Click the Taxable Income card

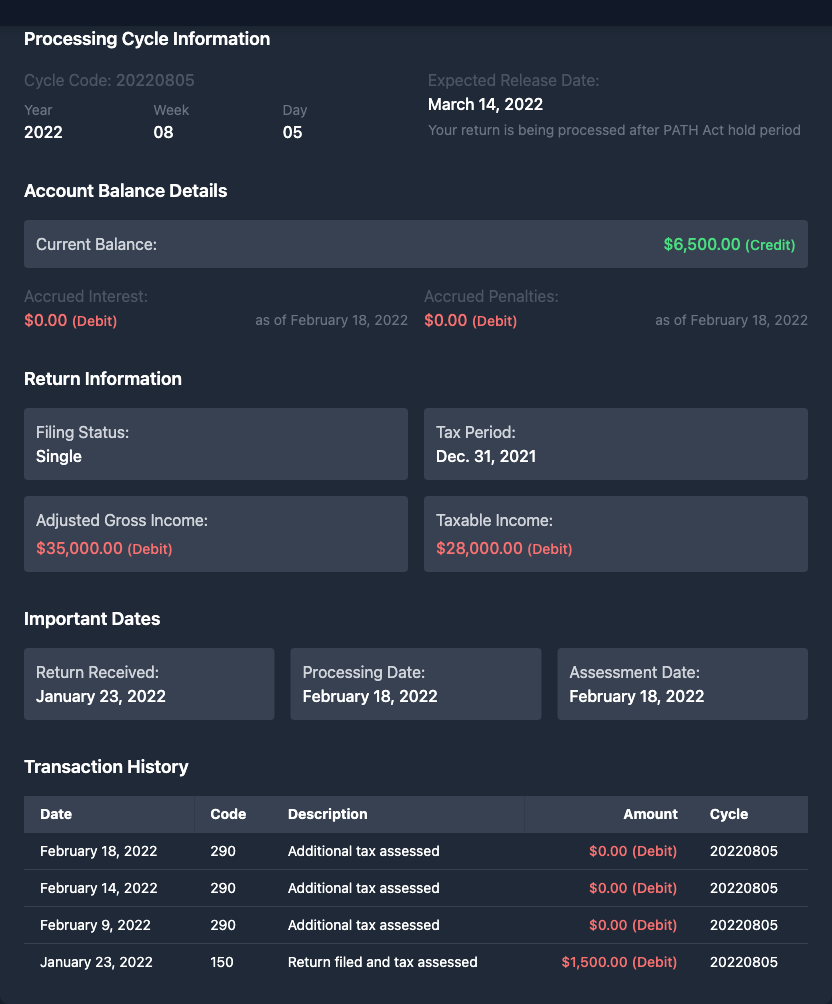[615, 534]
